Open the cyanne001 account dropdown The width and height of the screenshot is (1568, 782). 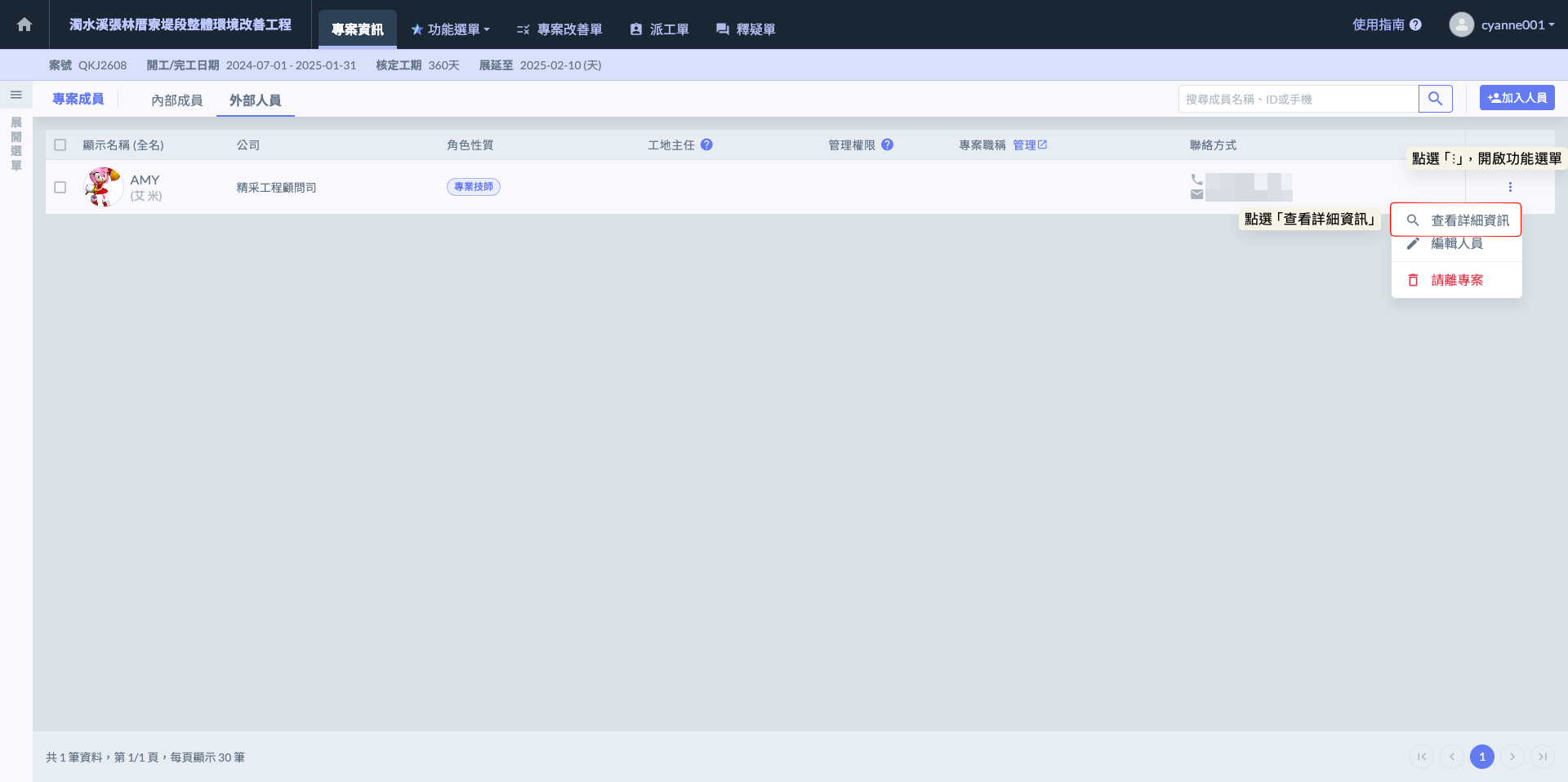click(1517, 24)
